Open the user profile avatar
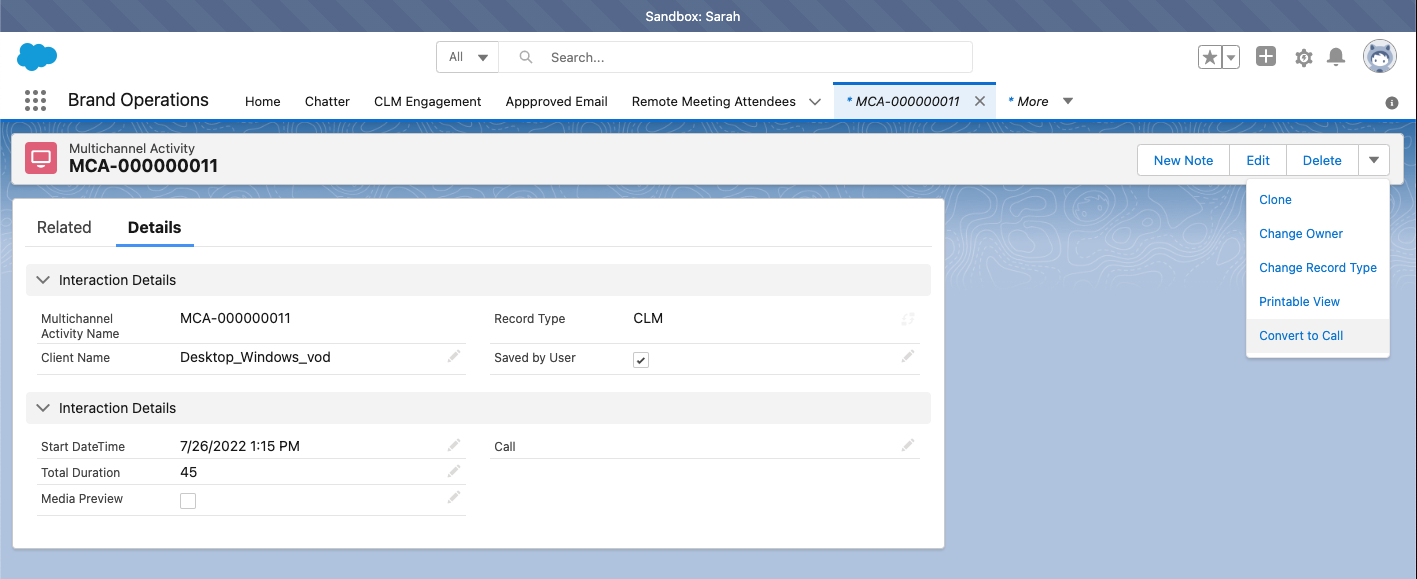 (1380, 57)
